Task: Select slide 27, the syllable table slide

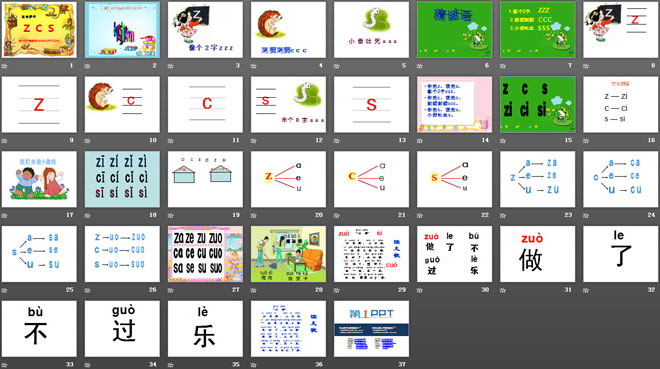Action: pyautogui.click(x=205, y=254)
